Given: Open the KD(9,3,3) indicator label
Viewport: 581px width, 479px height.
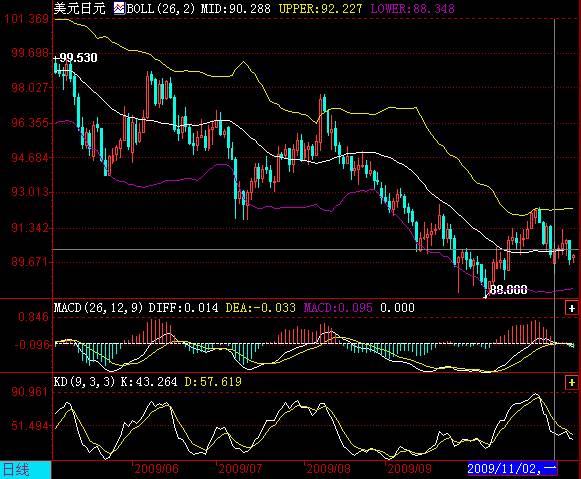Looking at the screenshot, I should click(x=85, y=381).
